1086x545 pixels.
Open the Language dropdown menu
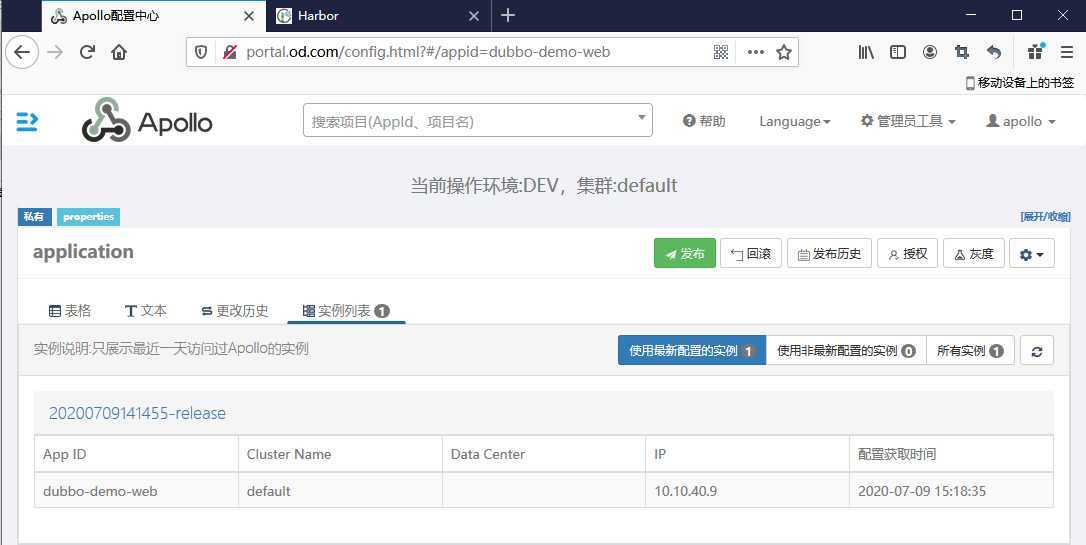pos(794,121)
